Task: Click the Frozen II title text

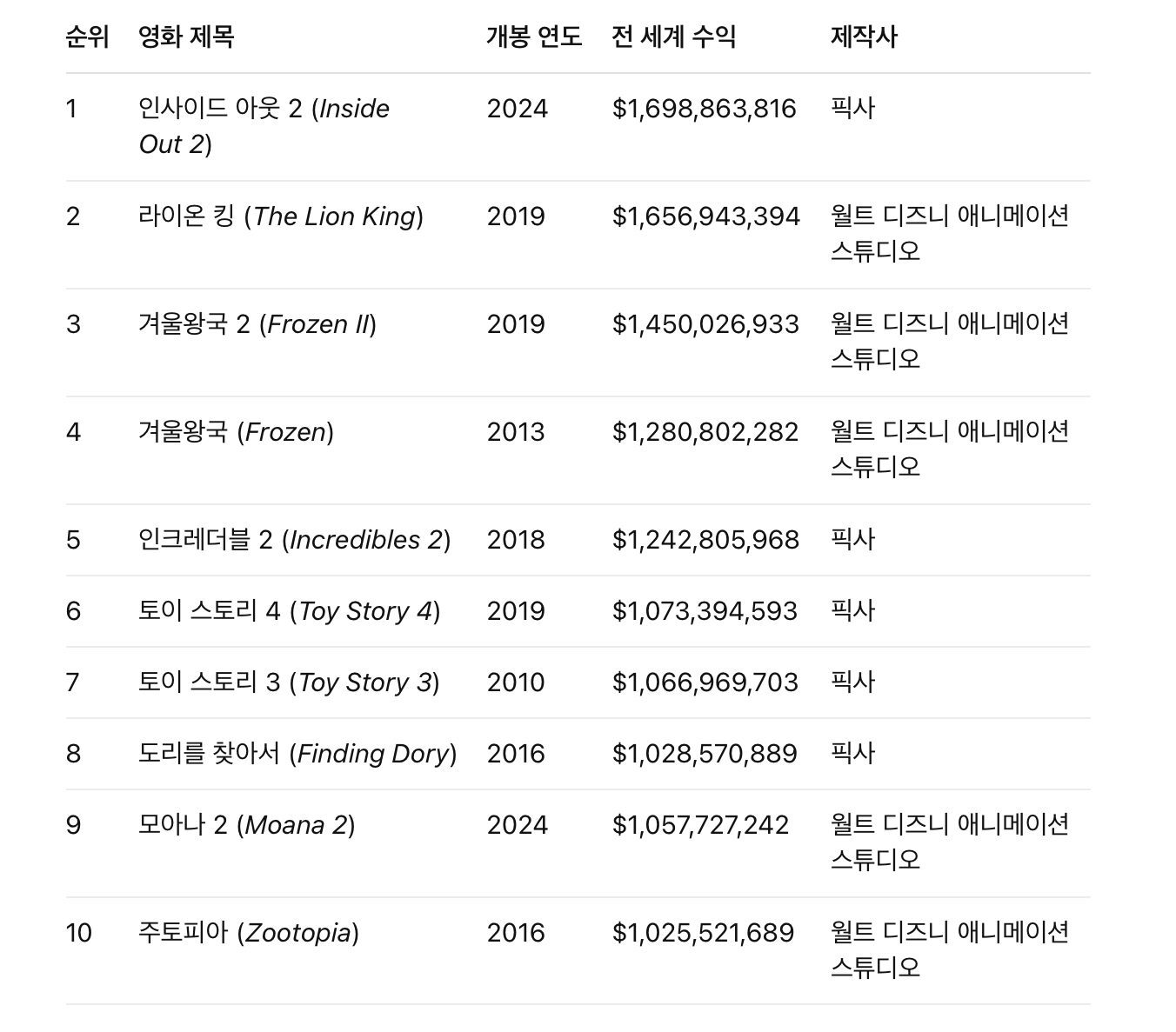Action: [257, 324]
